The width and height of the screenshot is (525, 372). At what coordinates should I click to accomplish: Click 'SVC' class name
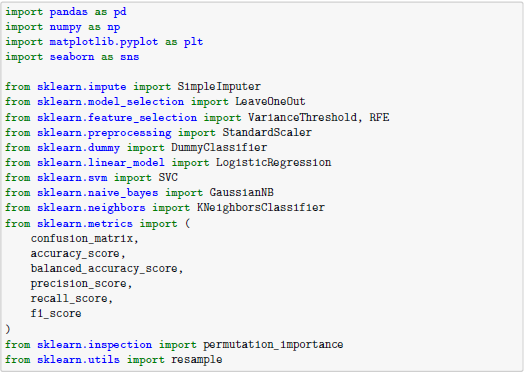pos(168,177)
